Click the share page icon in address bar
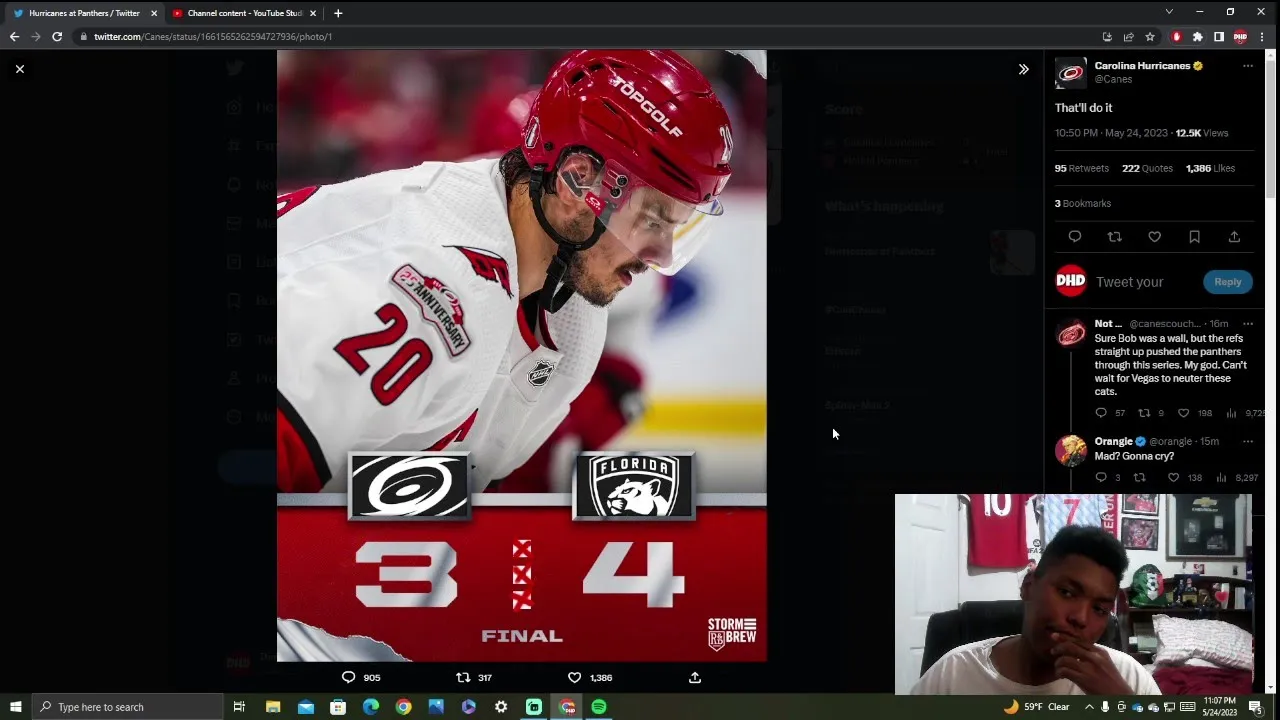This screenshot has width=1280, height=720. click(1128, 36)
